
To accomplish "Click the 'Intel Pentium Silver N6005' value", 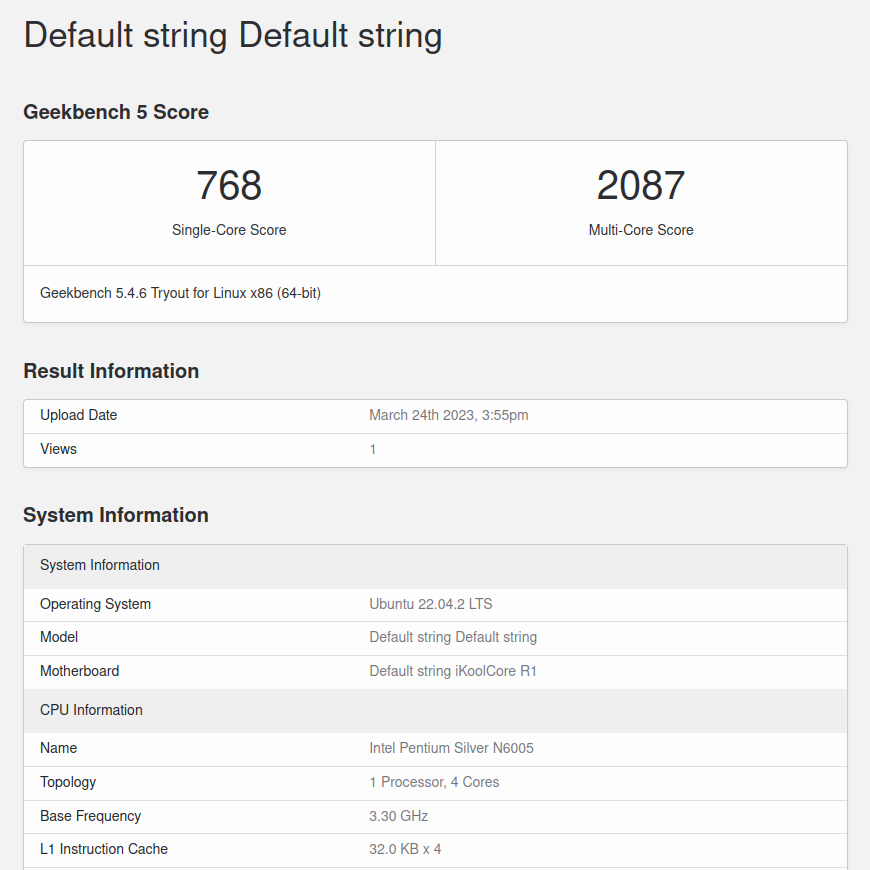I will click(x=452, y=748).
